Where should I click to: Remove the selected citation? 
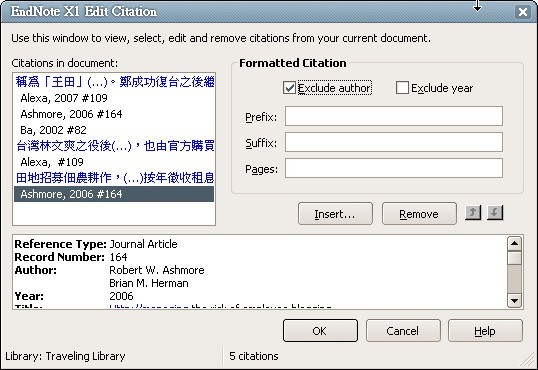pyautogui.click(x=419, y=214)
